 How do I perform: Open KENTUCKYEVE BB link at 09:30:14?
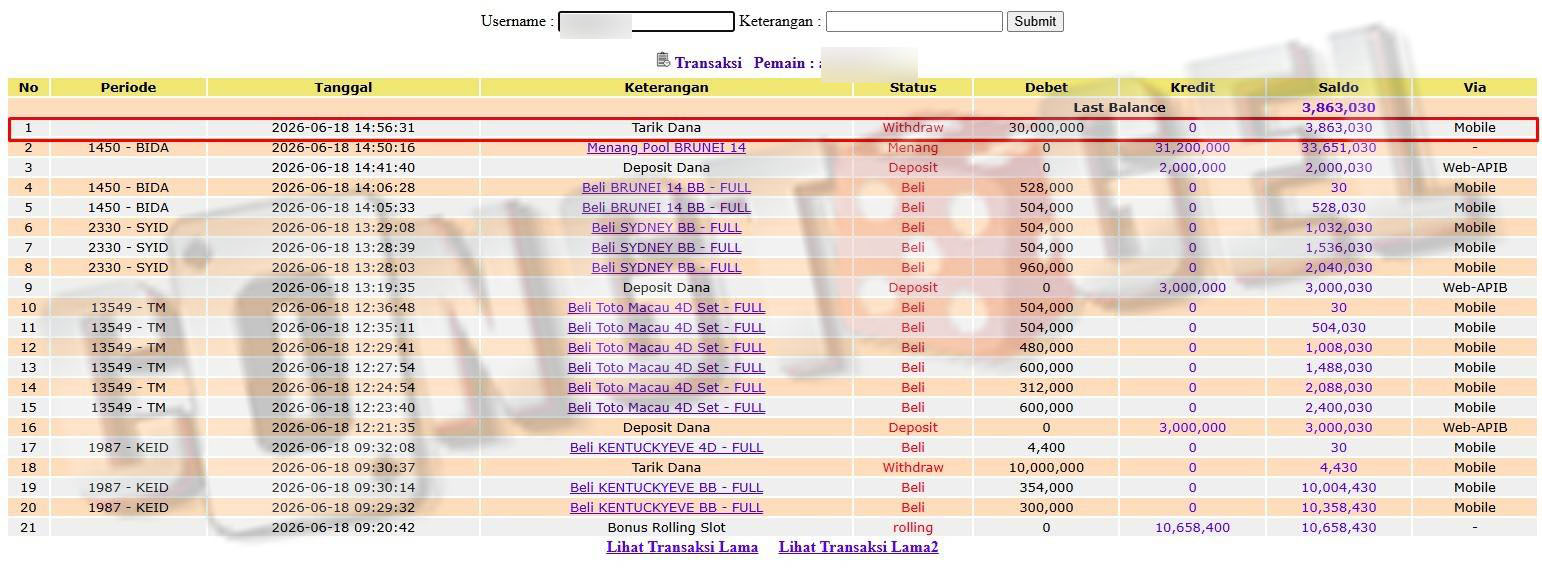[x=666, y=487]
